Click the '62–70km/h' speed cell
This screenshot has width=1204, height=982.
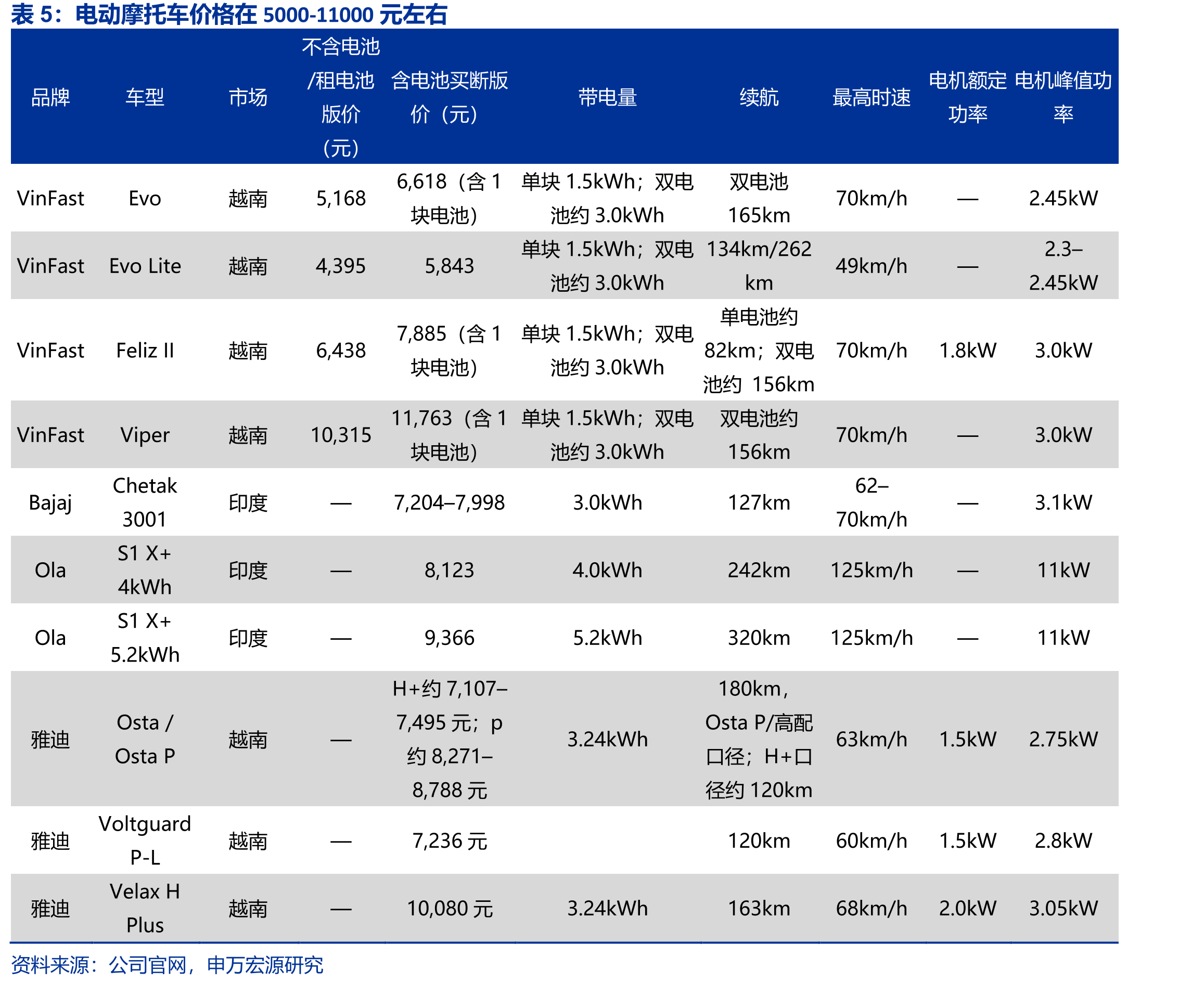coord(872,503)
